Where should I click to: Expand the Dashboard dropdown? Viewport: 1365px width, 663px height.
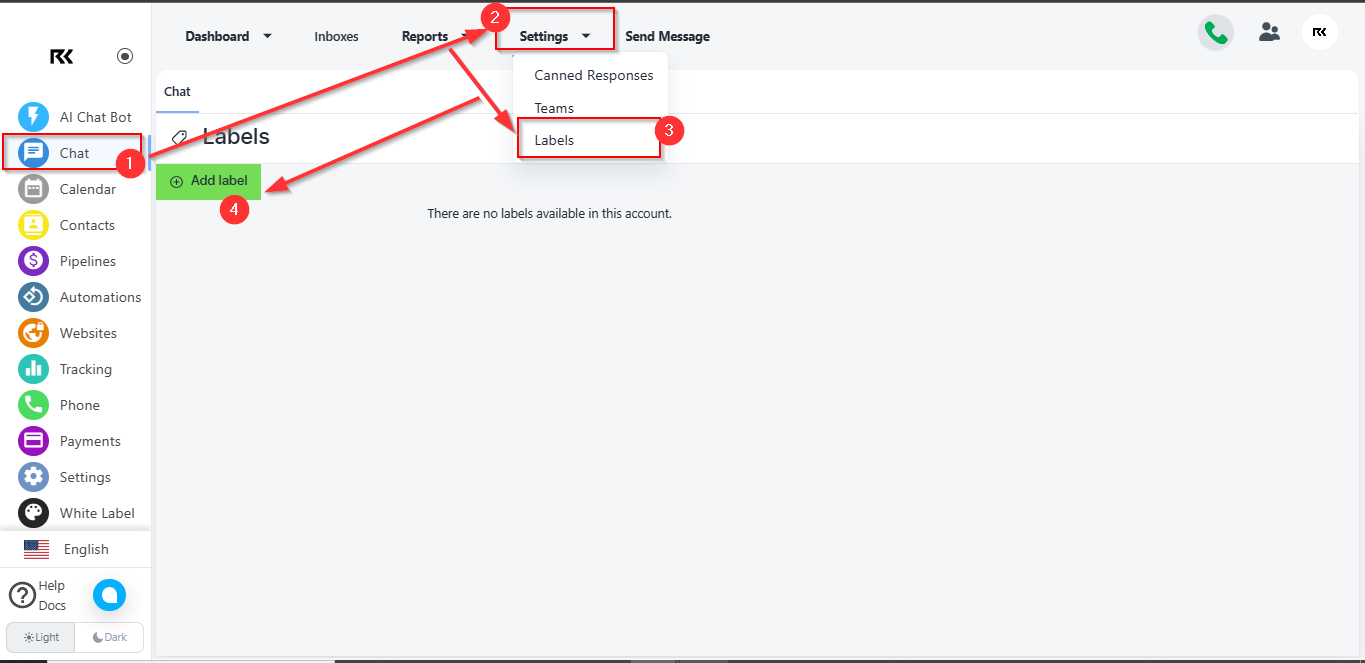click(228, 36)
